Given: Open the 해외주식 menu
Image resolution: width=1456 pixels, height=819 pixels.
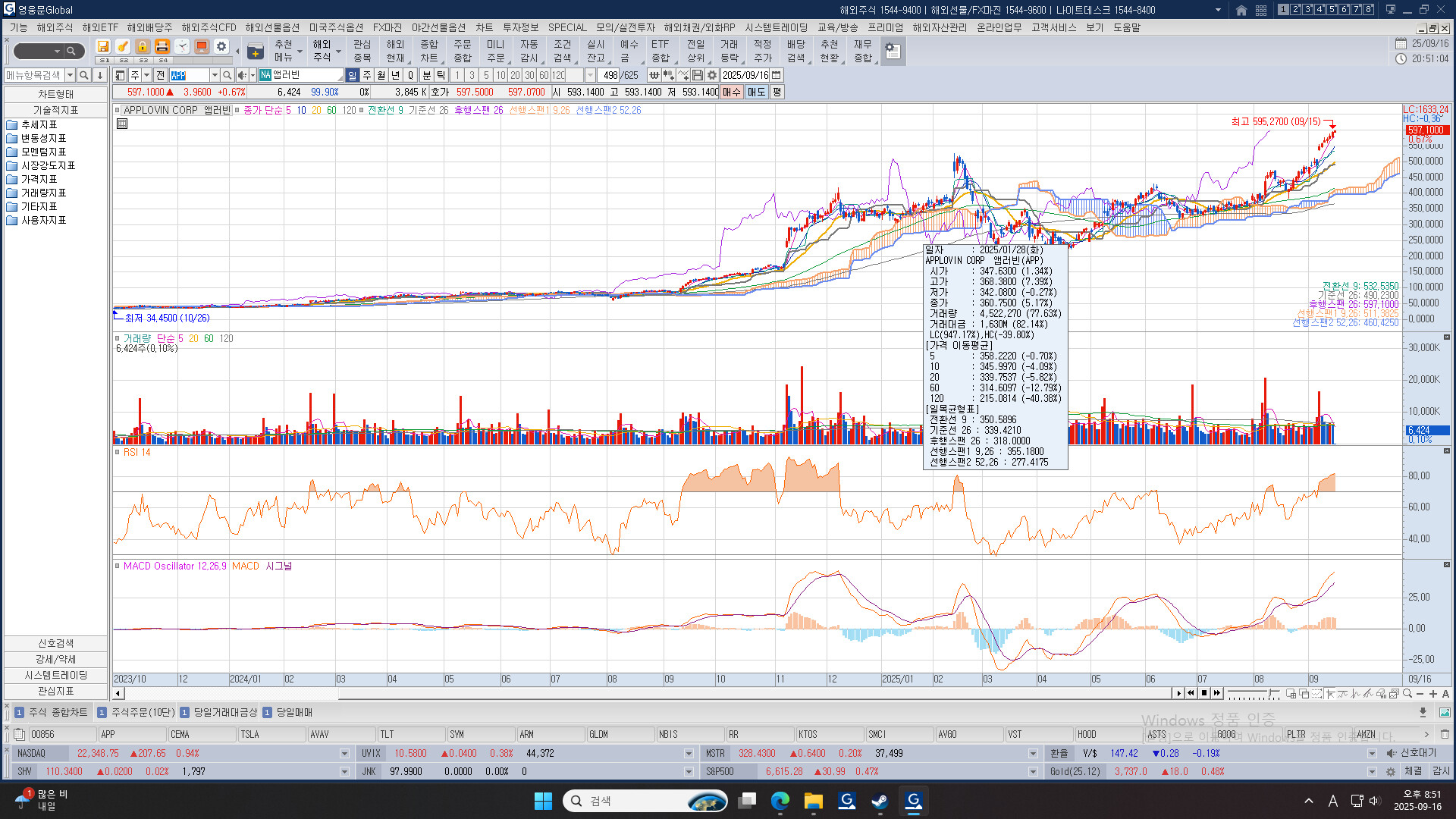Looking at the screenshot, I should 55,27.
